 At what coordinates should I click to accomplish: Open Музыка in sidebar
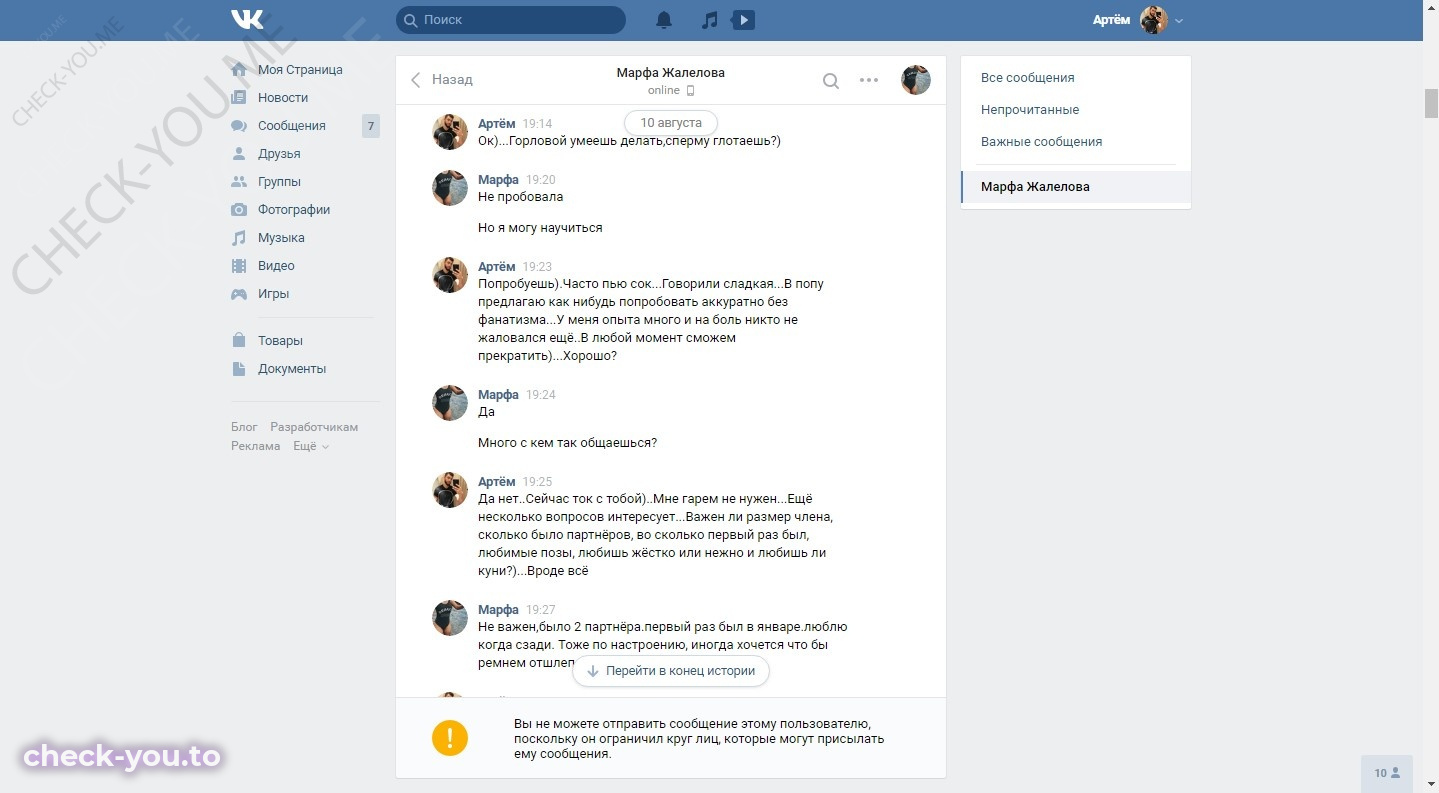point(281,238)
